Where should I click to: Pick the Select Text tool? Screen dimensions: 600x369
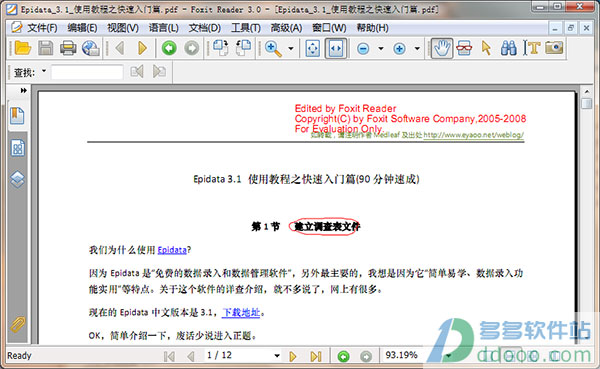[531, 48]
